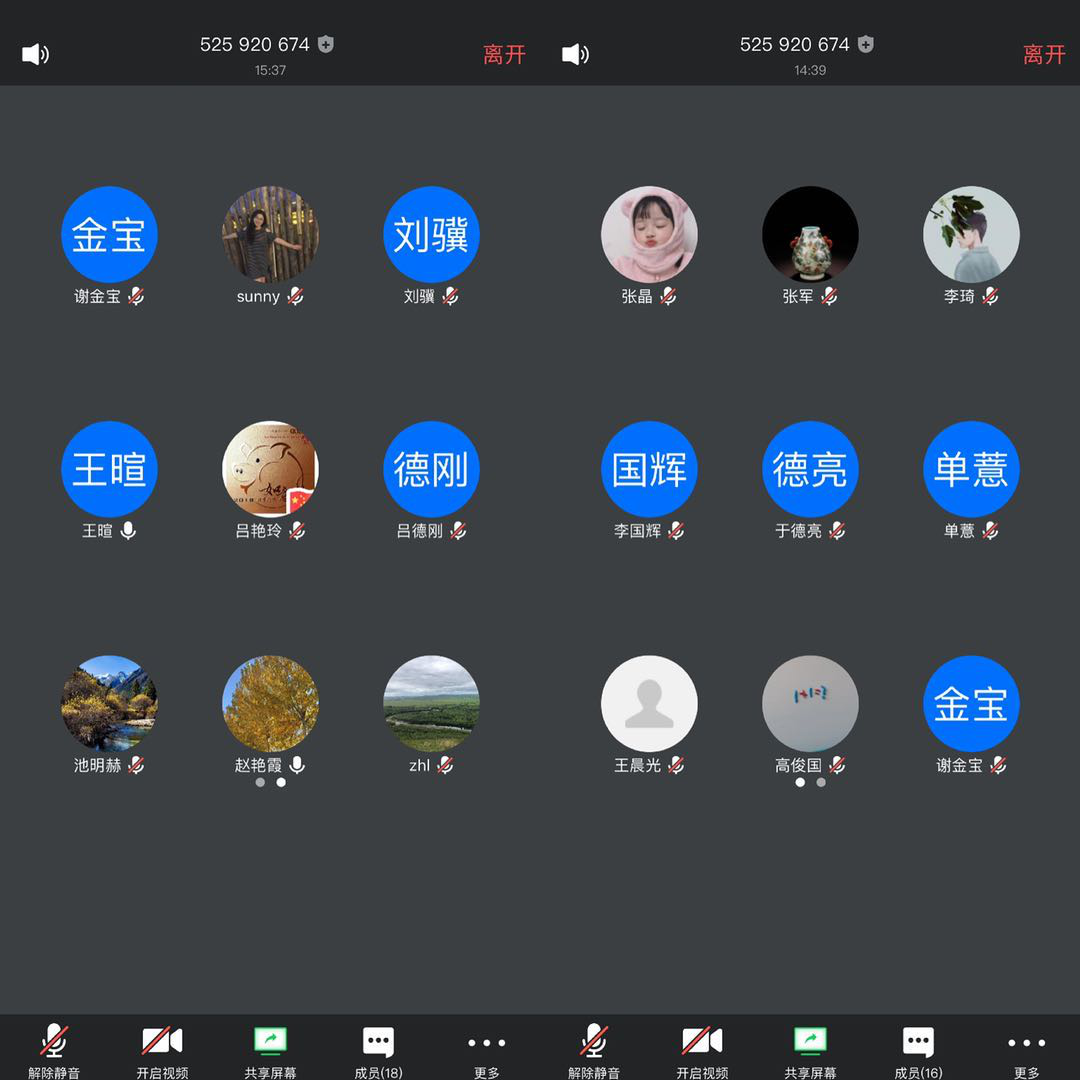Open the members (16) list
This screenshot has width=1080, height=1080.
pyautogui.click(x=918, y=1050)
